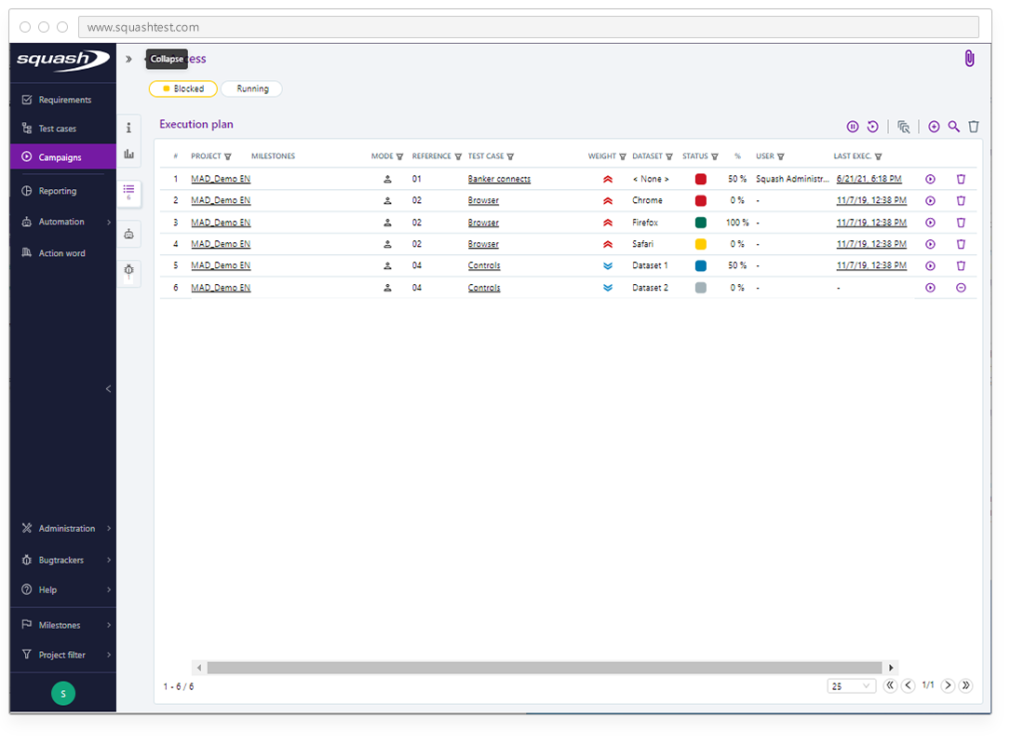The width and height of the screenshot is (1024, 745).
Task: Open Action word in the sidebar
Action: tap(63, 253)
